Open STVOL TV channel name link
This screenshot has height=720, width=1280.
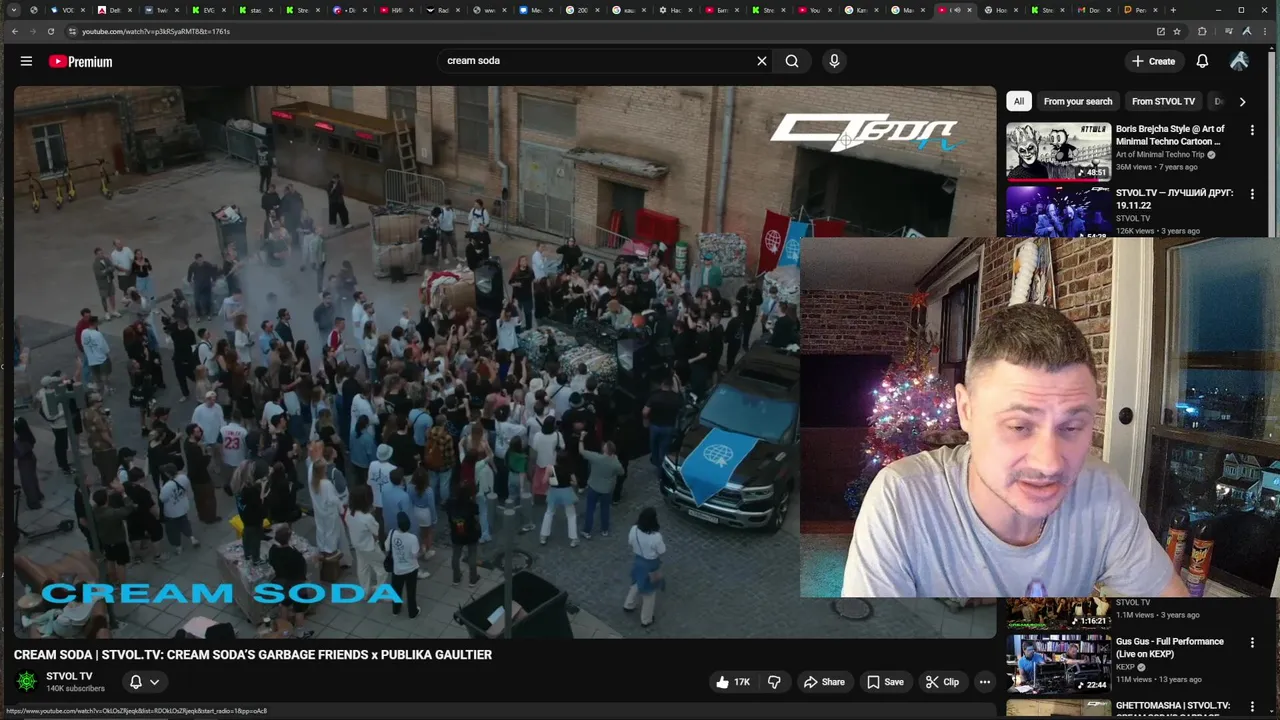69,676
